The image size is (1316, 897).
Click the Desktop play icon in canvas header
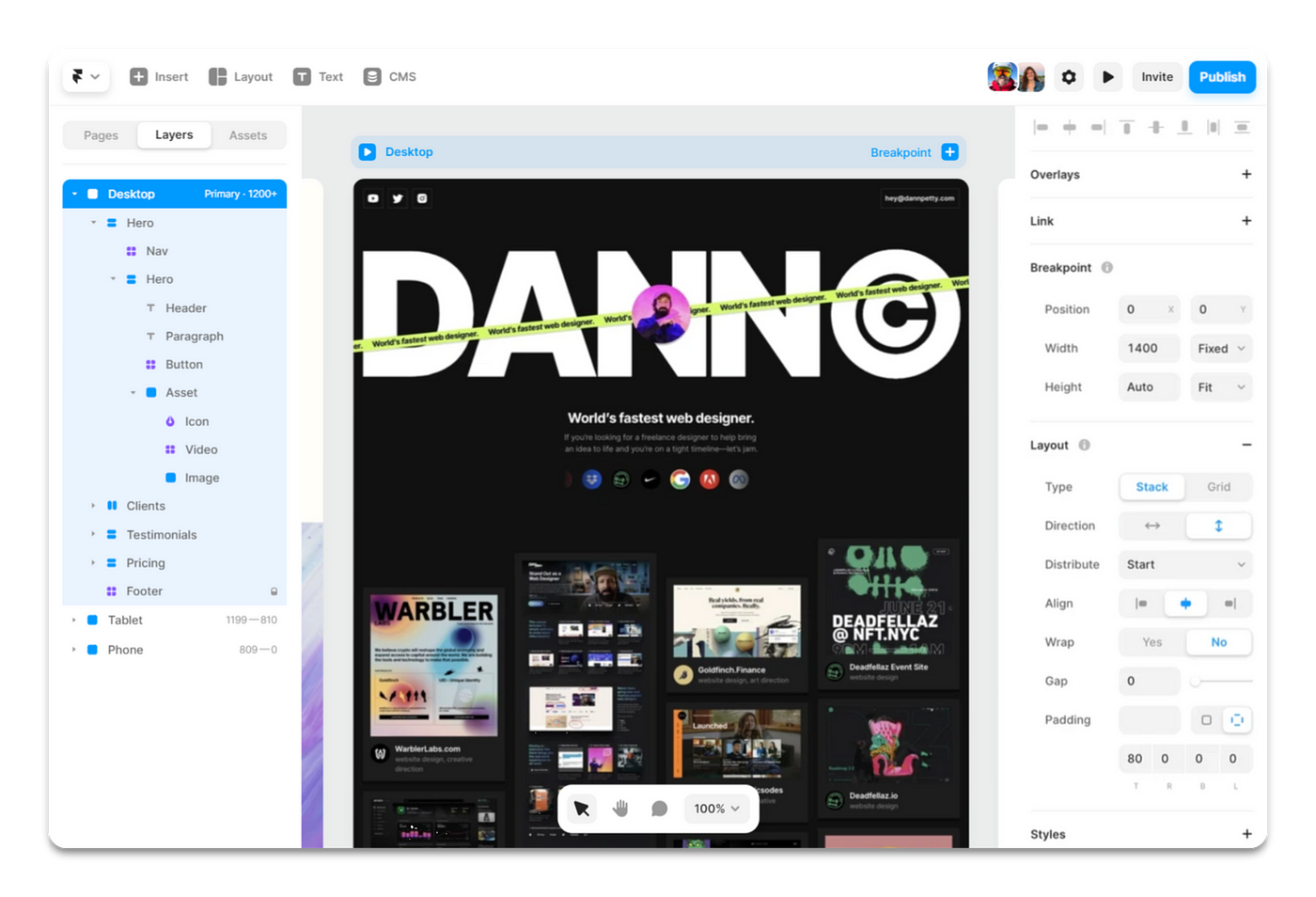click(x=368, y=151)
